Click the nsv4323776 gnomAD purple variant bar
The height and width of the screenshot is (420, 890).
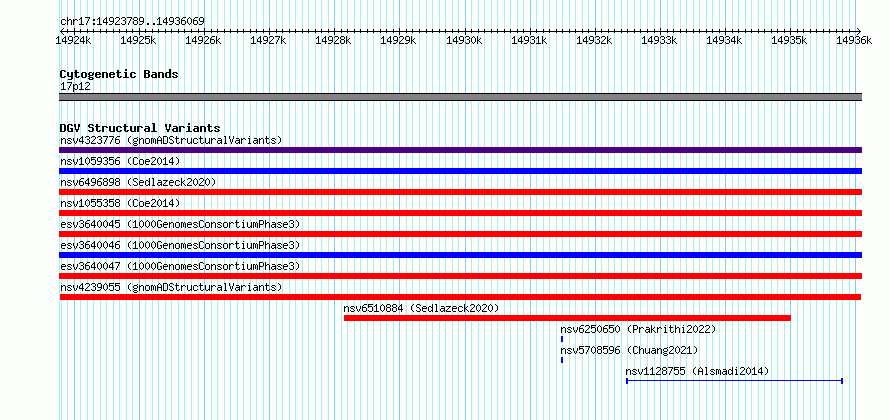pyautogui.click(x=460, y=150)
